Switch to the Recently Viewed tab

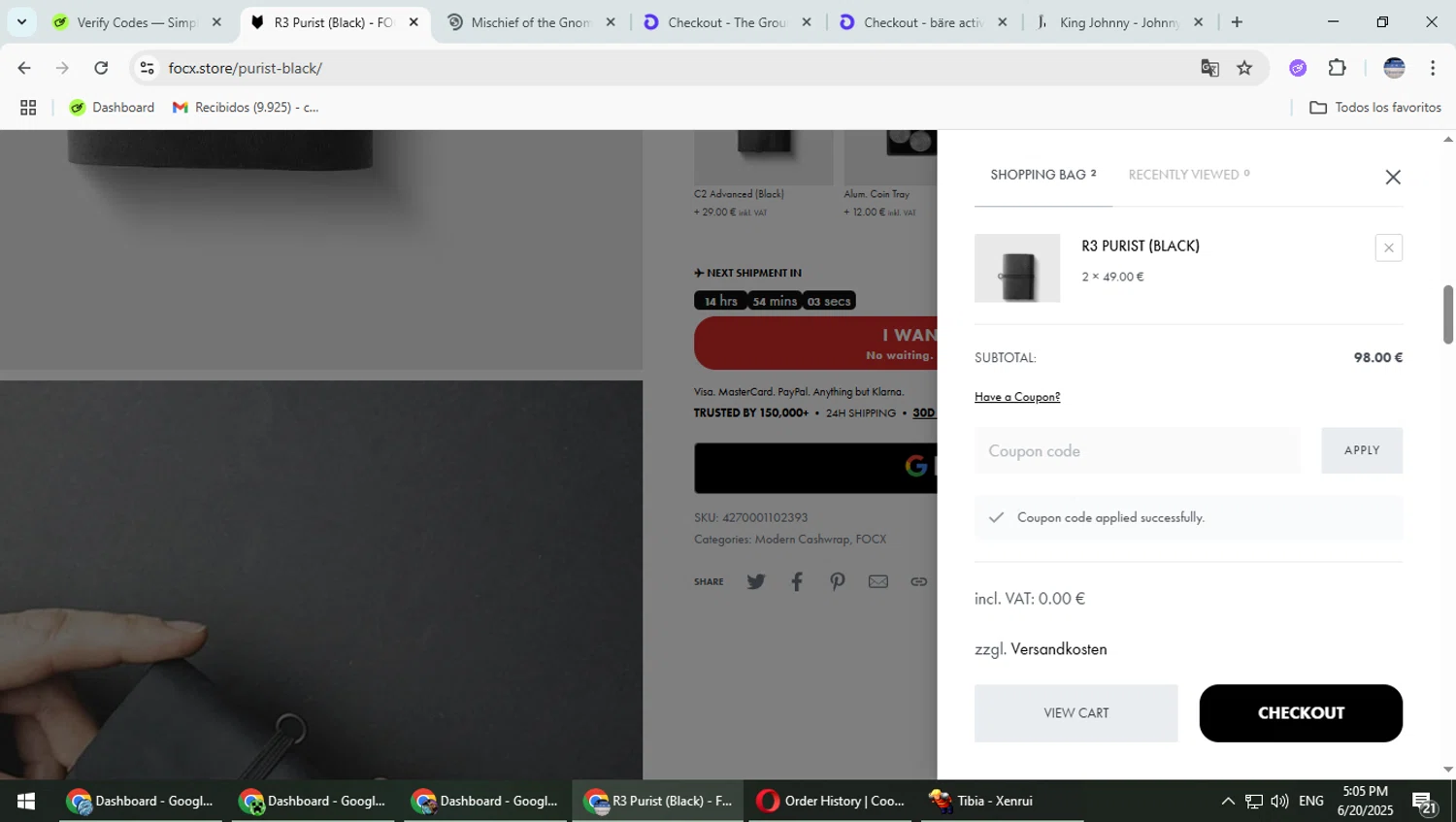coord(1189,175)
